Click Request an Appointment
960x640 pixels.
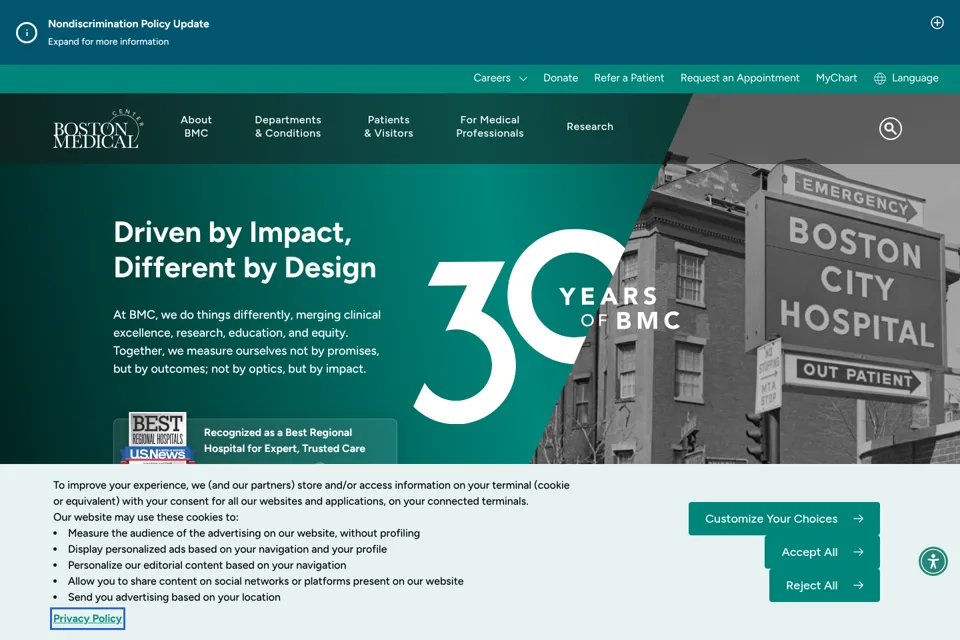coord(740,78)
